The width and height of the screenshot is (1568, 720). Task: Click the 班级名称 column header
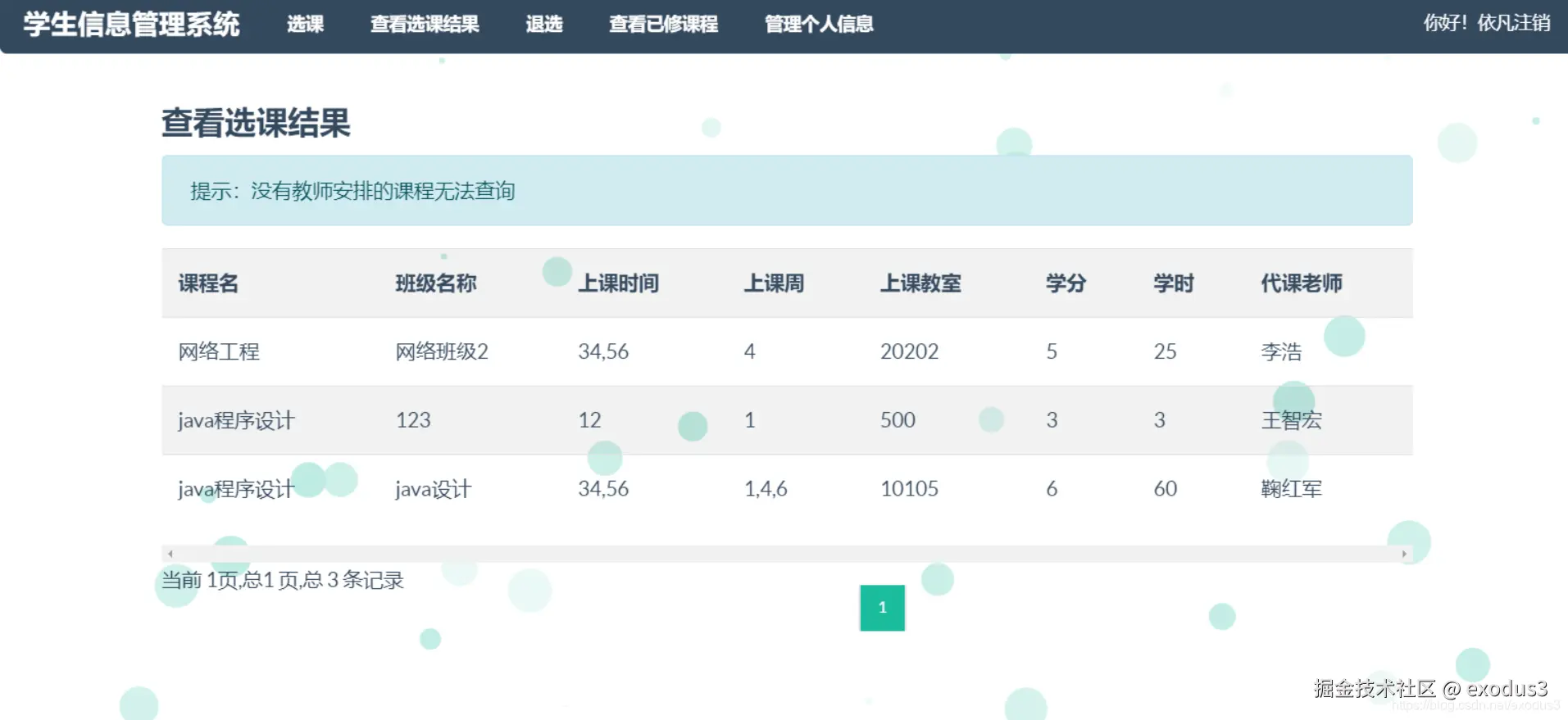[x=436, y=283]
